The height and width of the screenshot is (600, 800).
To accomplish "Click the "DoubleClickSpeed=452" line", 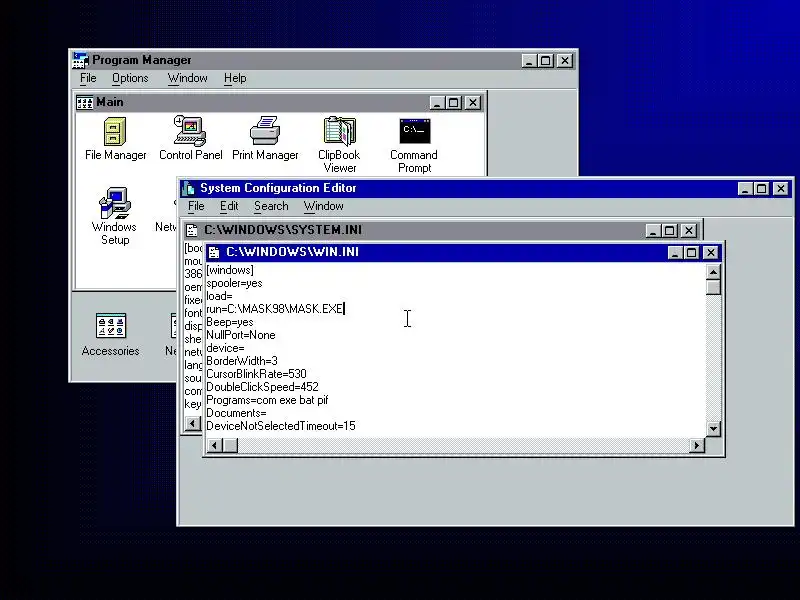I will pos(262,387).
